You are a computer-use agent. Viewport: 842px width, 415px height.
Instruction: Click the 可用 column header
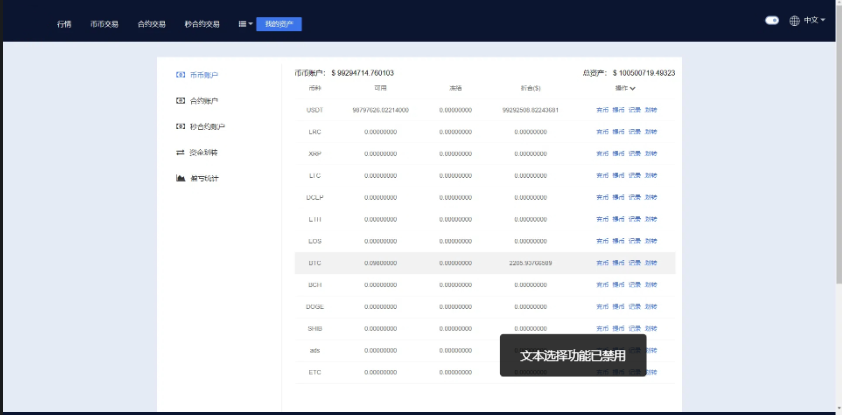[380, 88]
